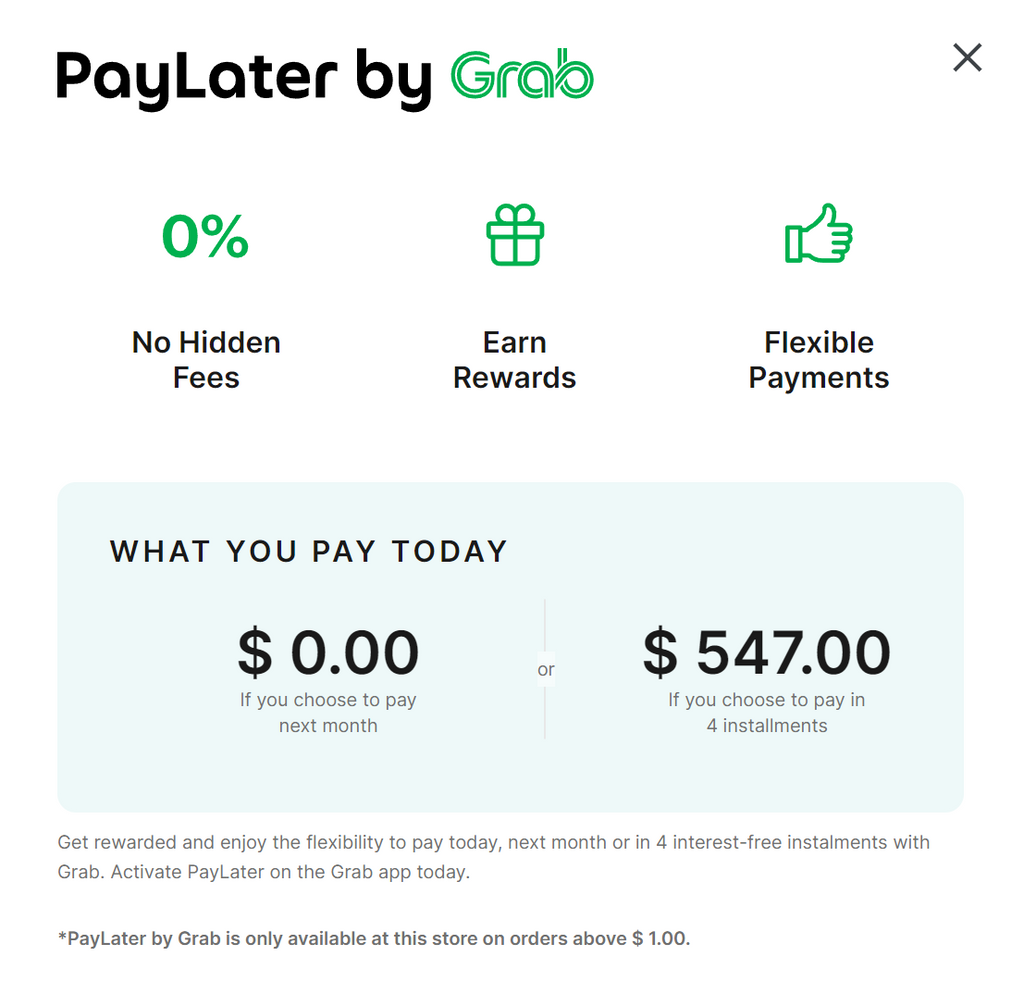Close the PayLater dialog with the X
This screenshot has width=1024, height=981.
(x=967, y=58)
